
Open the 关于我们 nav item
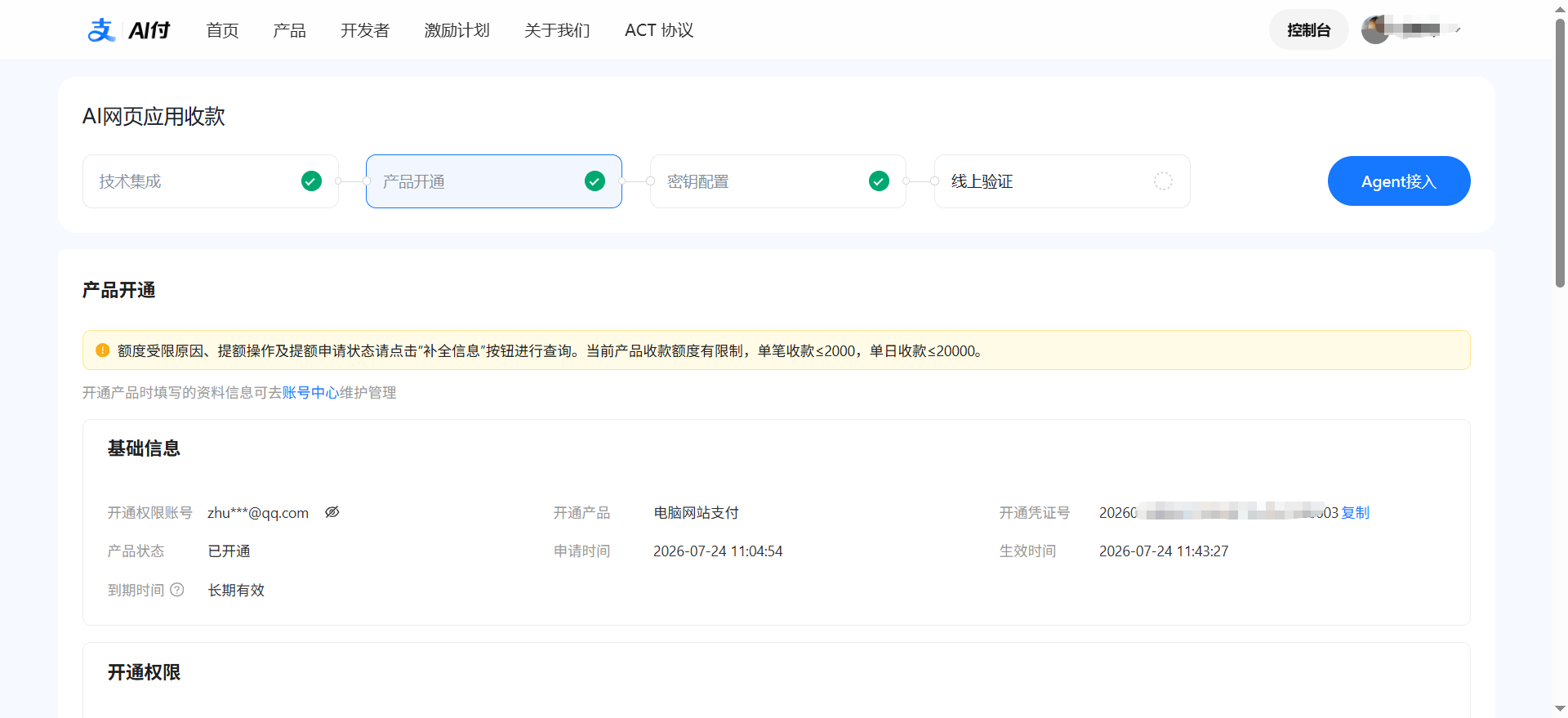click(557, 30)
